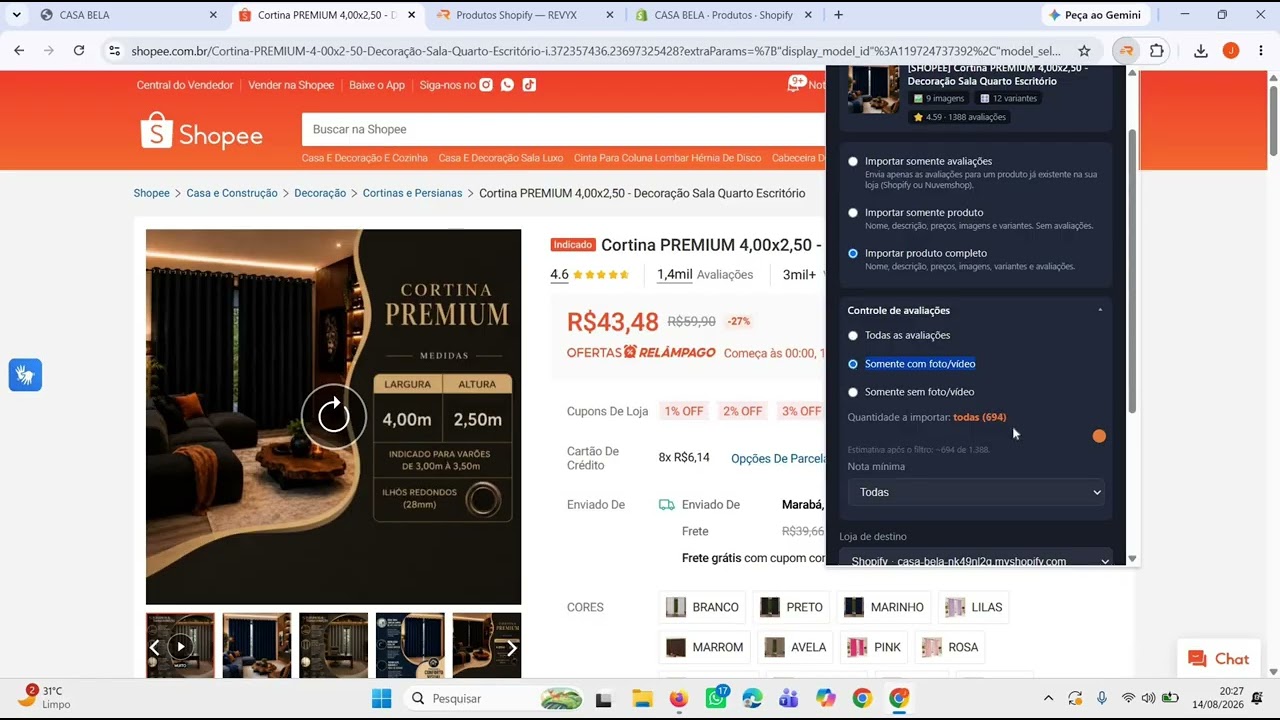Image resolution: width=1280 pixels, height=720 pixels.
Task: Click Opções De Parcelamento link
Action: point(778,458)
